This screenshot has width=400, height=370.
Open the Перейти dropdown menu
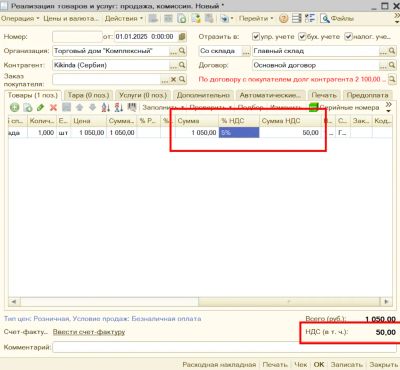(x=256, y=18)
